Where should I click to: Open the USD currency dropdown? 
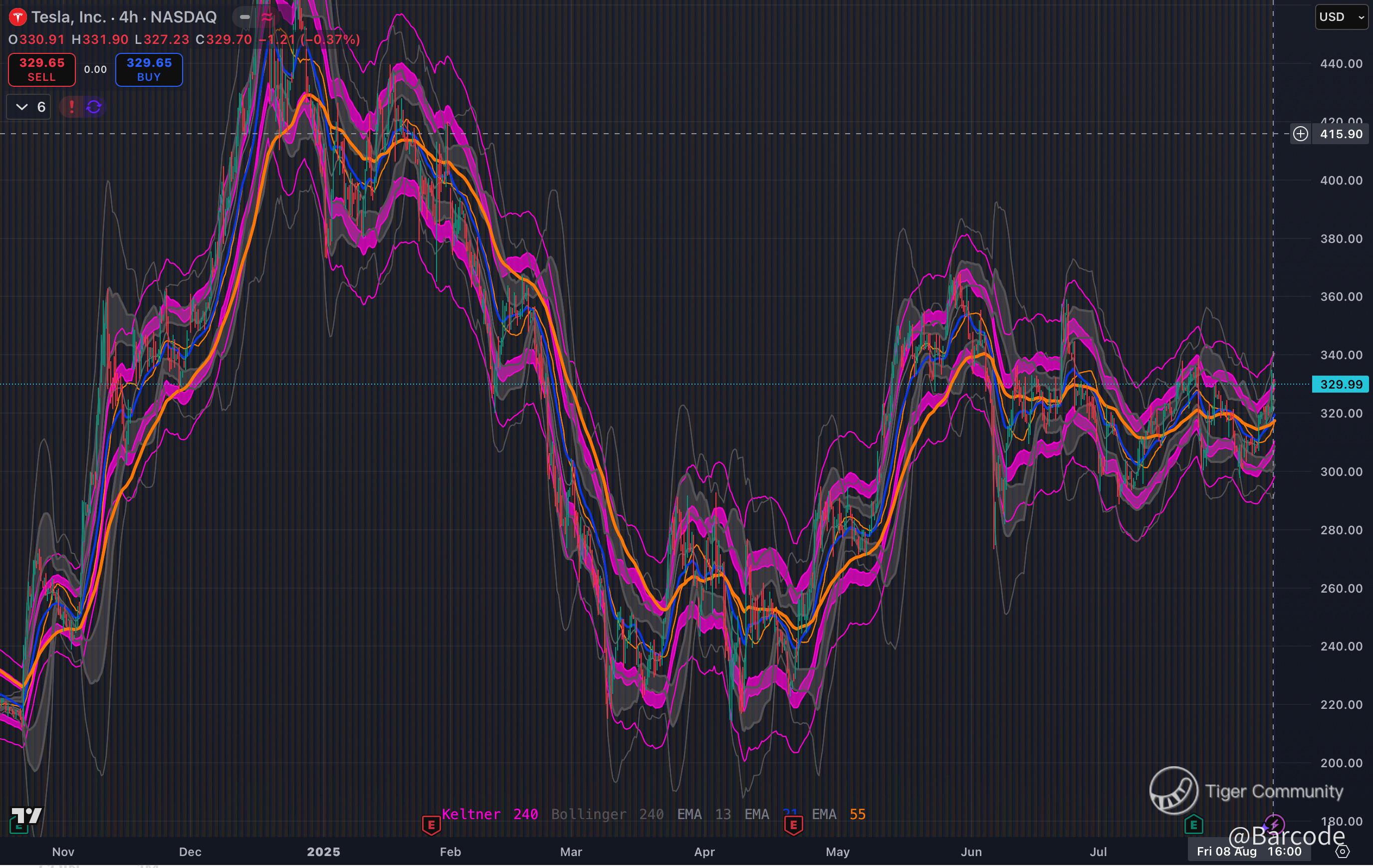pos(1341,17)
